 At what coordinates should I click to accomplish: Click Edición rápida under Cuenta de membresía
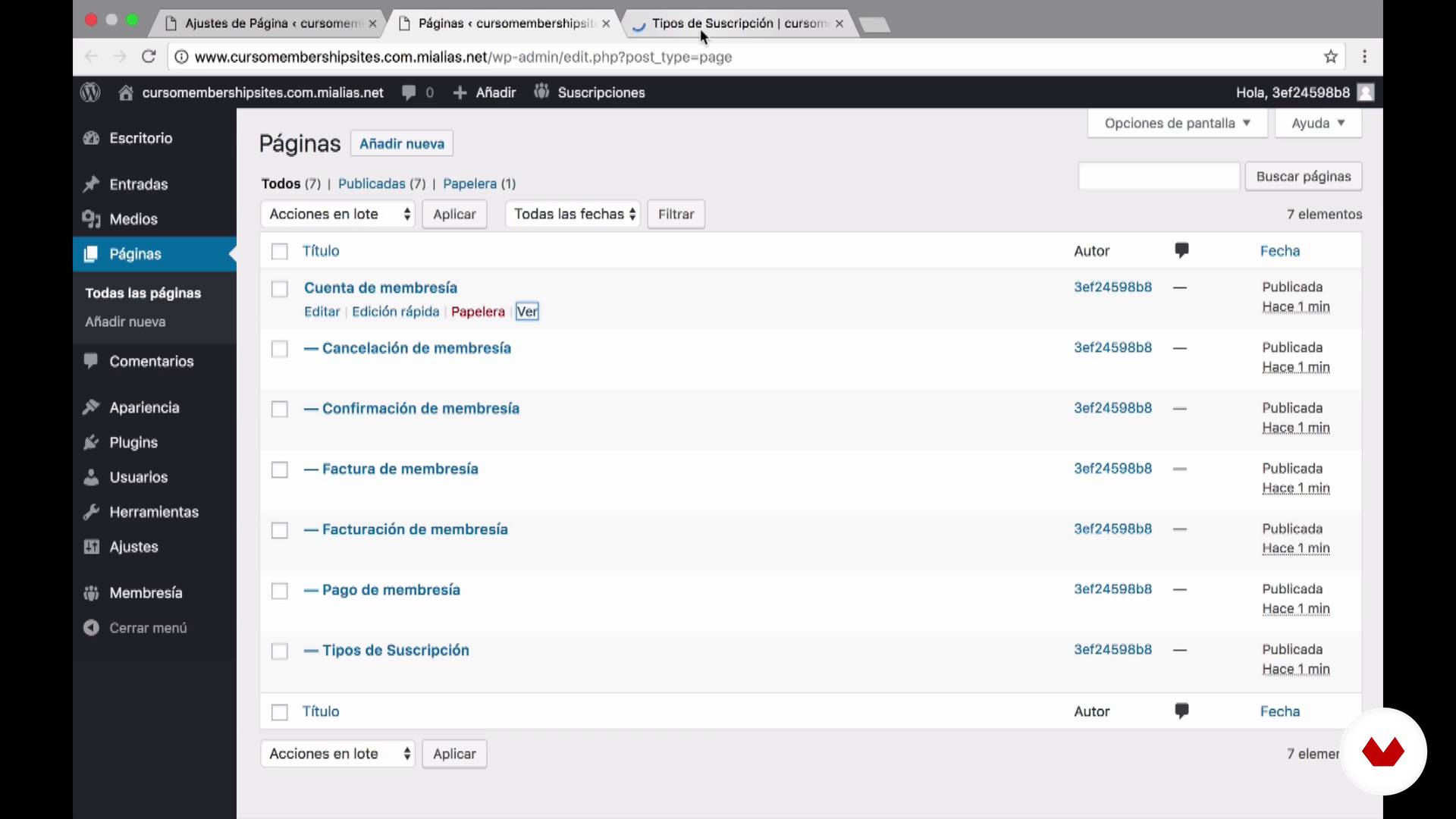click(395, 312)
